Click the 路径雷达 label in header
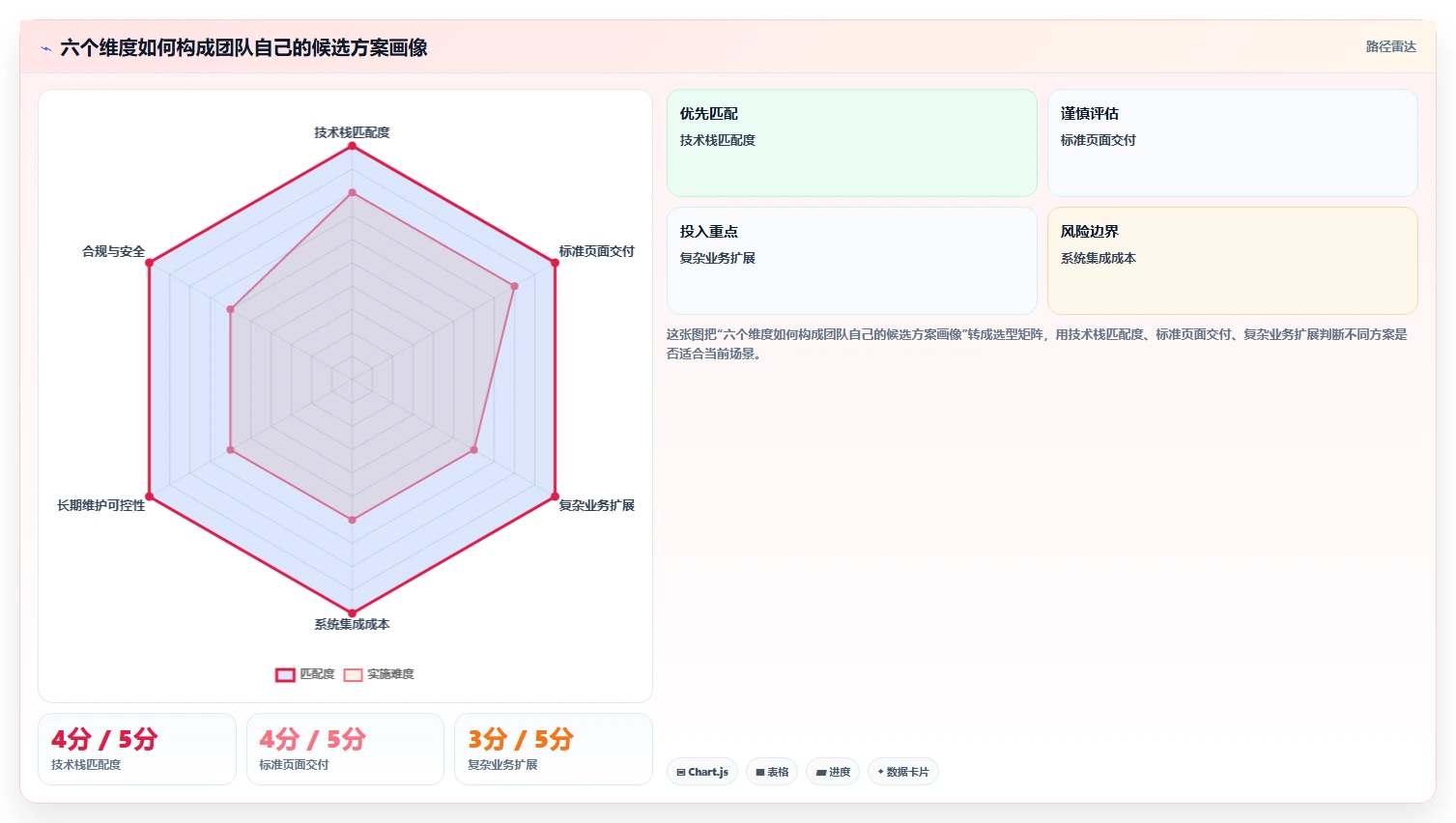Image resolution: width=1456 pixels, height=823 pixels. click(1391, 46)
